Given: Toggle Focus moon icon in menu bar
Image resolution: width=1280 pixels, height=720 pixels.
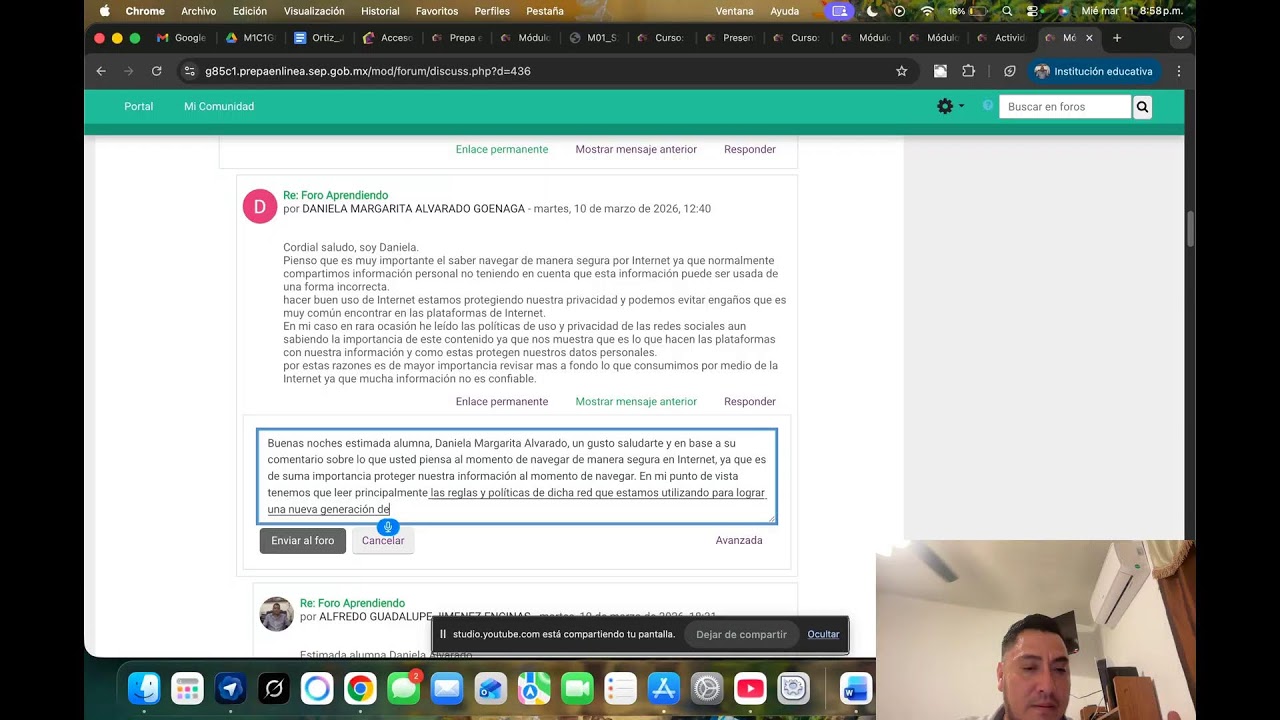Looking at the screenshot, I should pos(872,11).
